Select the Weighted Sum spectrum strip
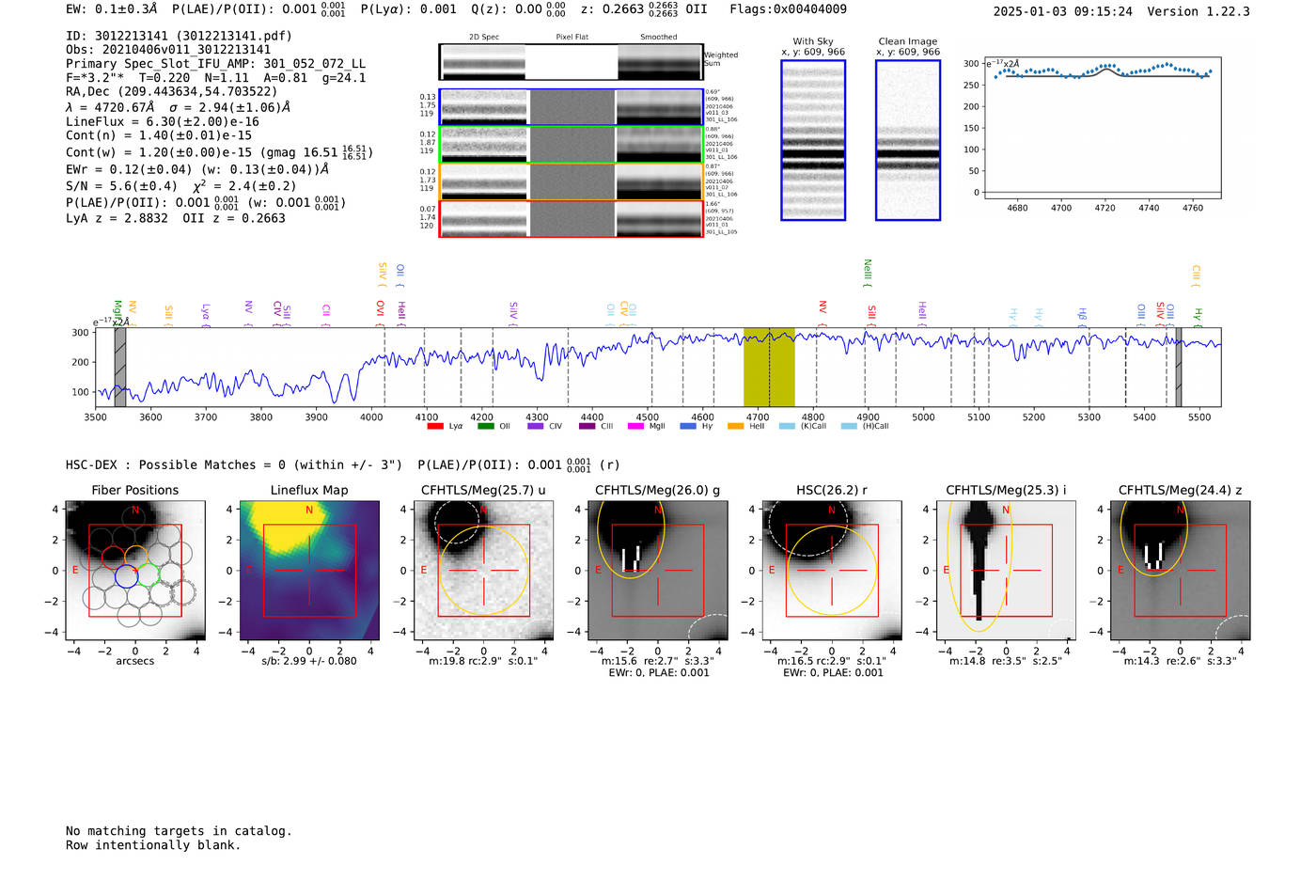1316x896 pixels. (x=571, y=62)
